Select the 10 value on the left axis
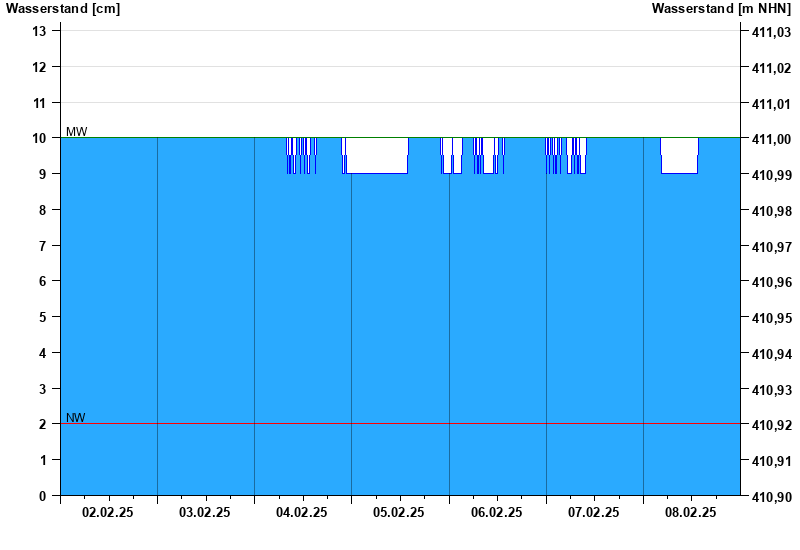Screen dimensions: 800x550 click(40, 138)
